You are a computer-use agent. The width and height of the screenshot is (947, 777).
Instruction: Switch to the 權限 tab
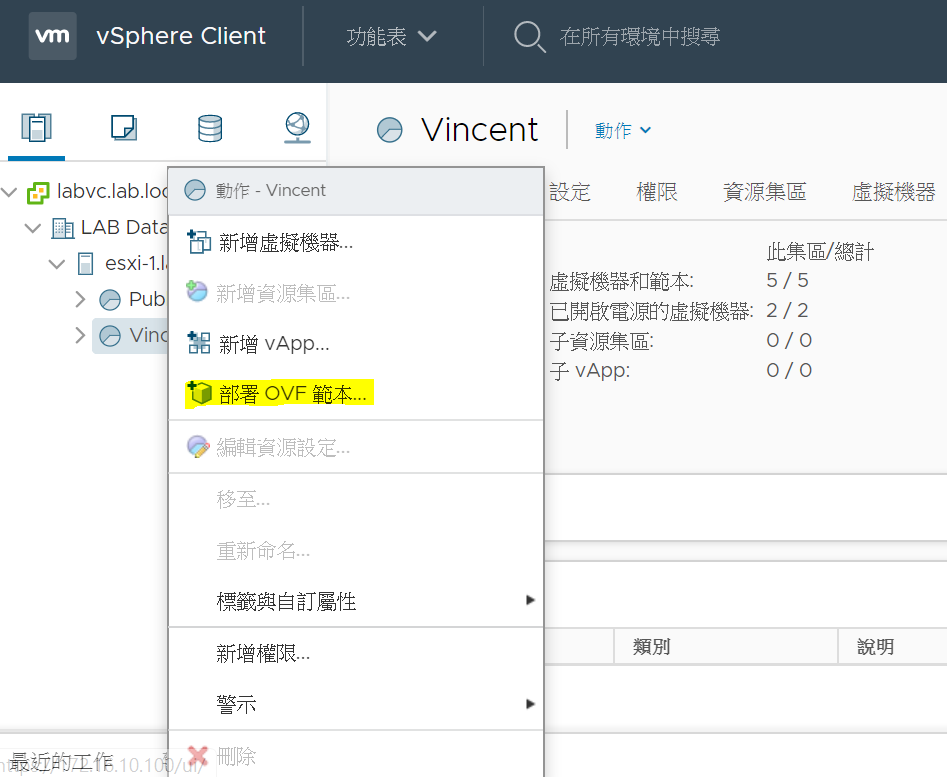(656, 192)
